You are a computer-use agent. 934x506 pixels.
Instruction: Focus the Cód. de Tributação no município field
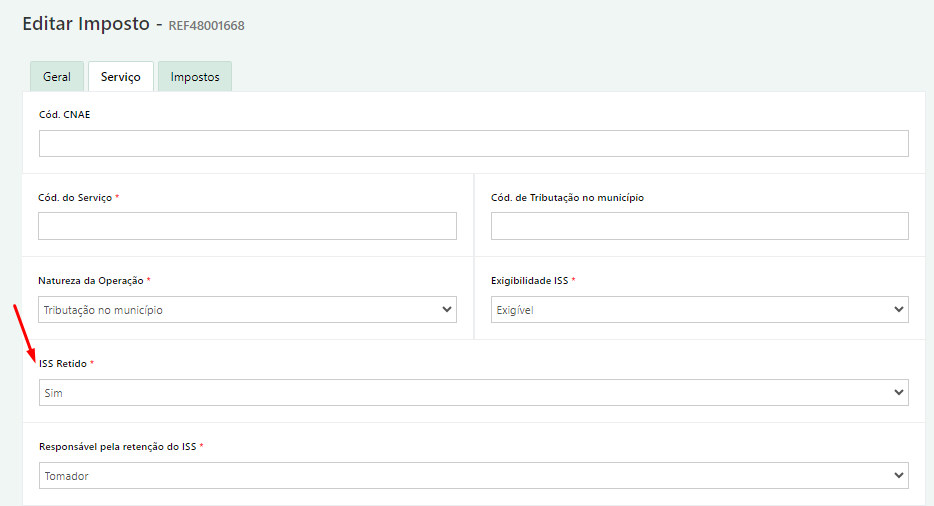click(699, 226)
